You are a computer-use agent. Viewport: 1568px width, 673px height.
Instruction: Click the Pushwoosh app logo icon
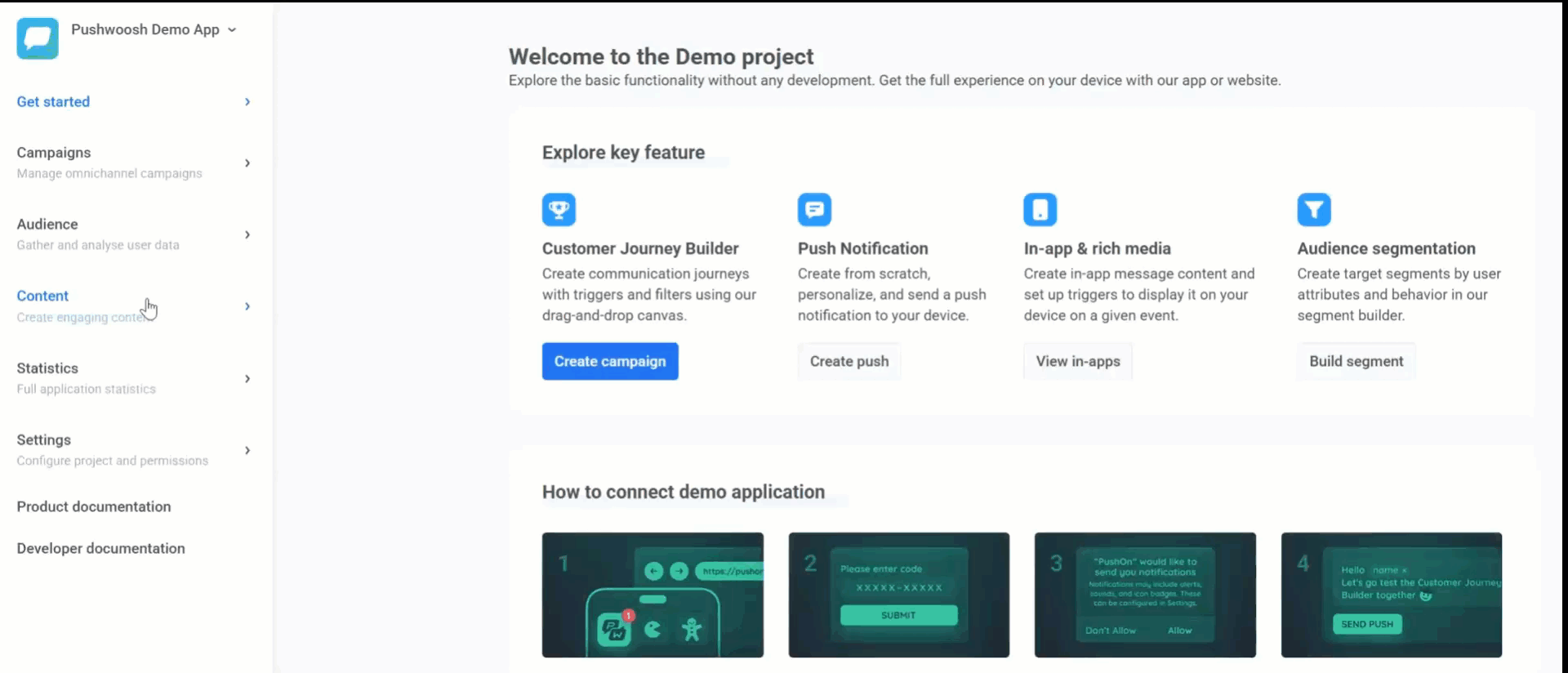[38, 38]
